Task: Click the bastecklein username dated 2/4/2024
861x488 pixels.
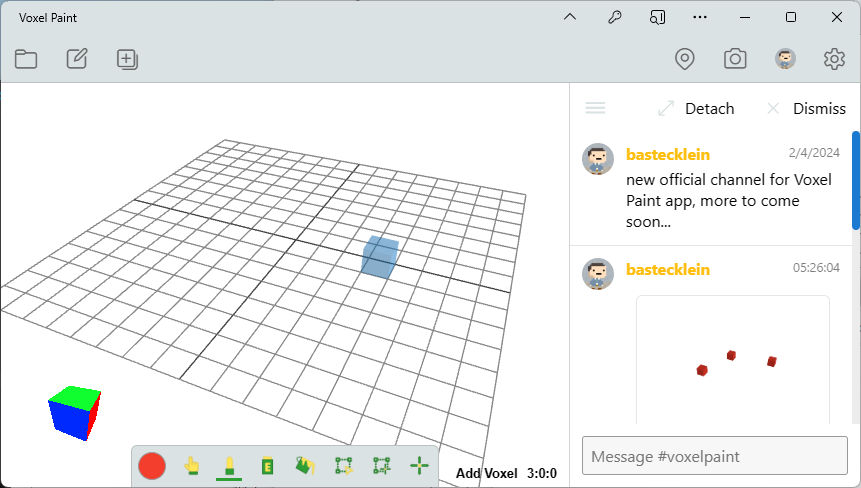Action: click(668, 155)
